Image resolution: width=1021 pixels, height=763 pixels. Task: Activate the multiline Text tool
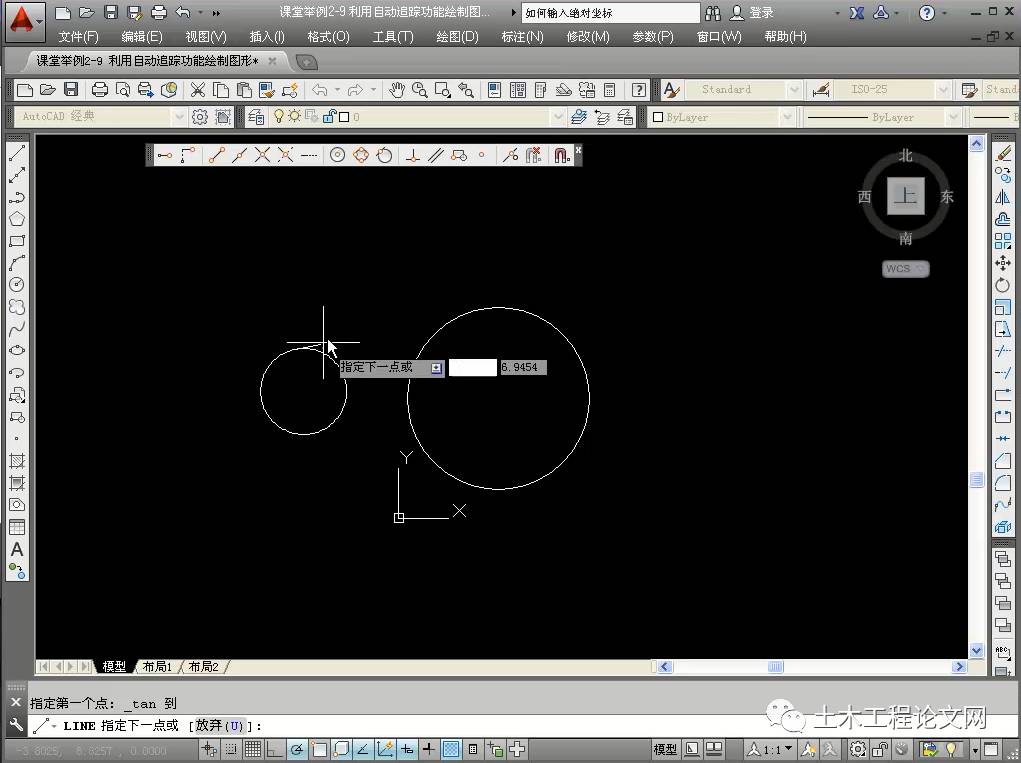pos(16,549)
